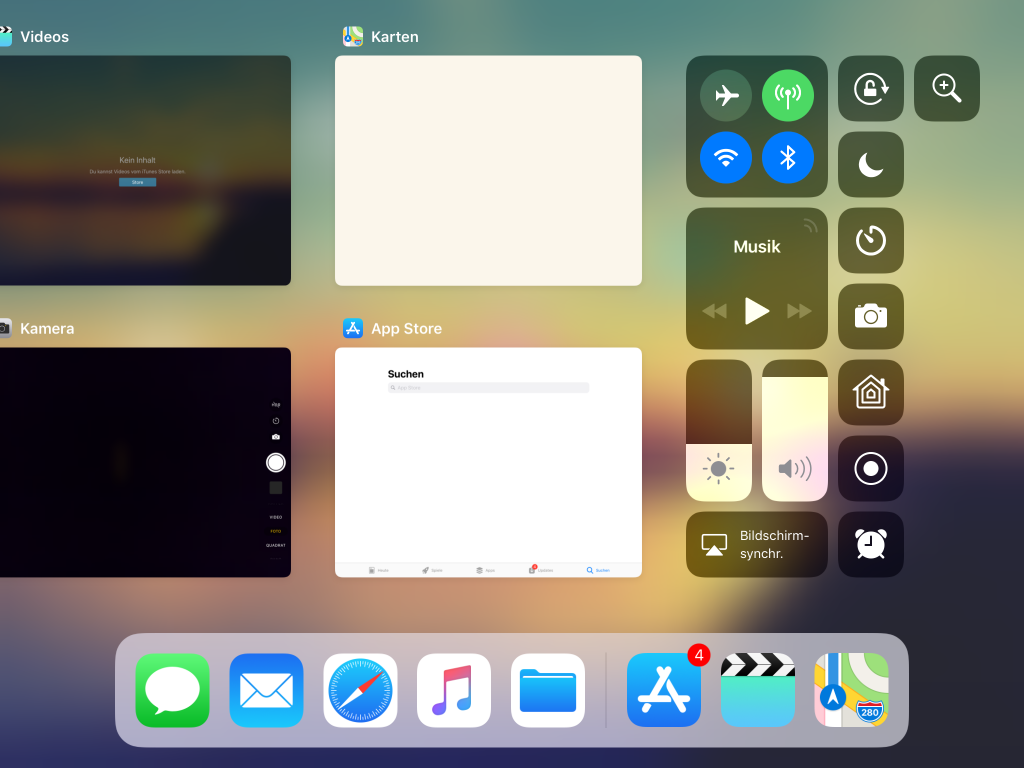
Task: Launch Safari from the dock
Action: point(359,690)
